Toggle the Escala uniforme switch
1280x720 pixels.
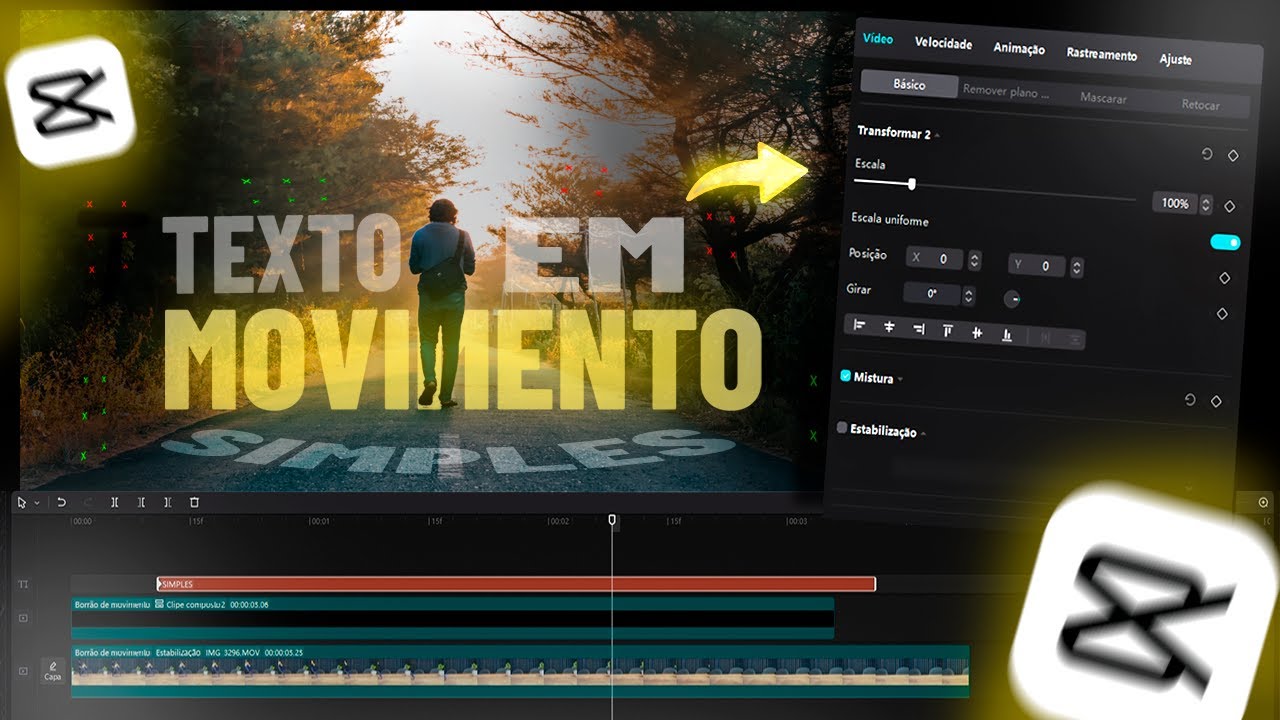pyautogui.click(x=1225, y=242)
